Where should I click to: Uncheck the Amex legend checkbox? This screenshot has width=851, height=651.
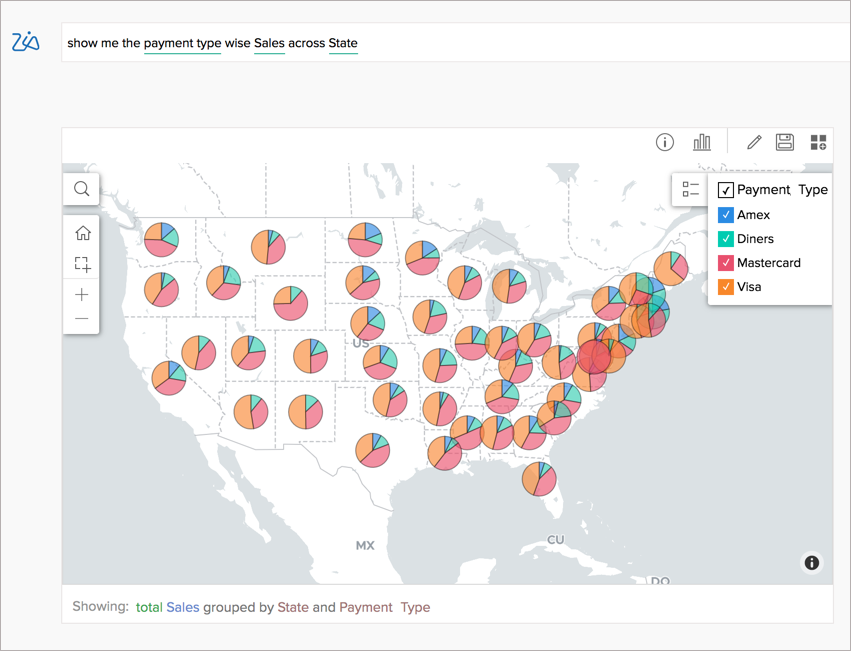[x=724, y=214]
